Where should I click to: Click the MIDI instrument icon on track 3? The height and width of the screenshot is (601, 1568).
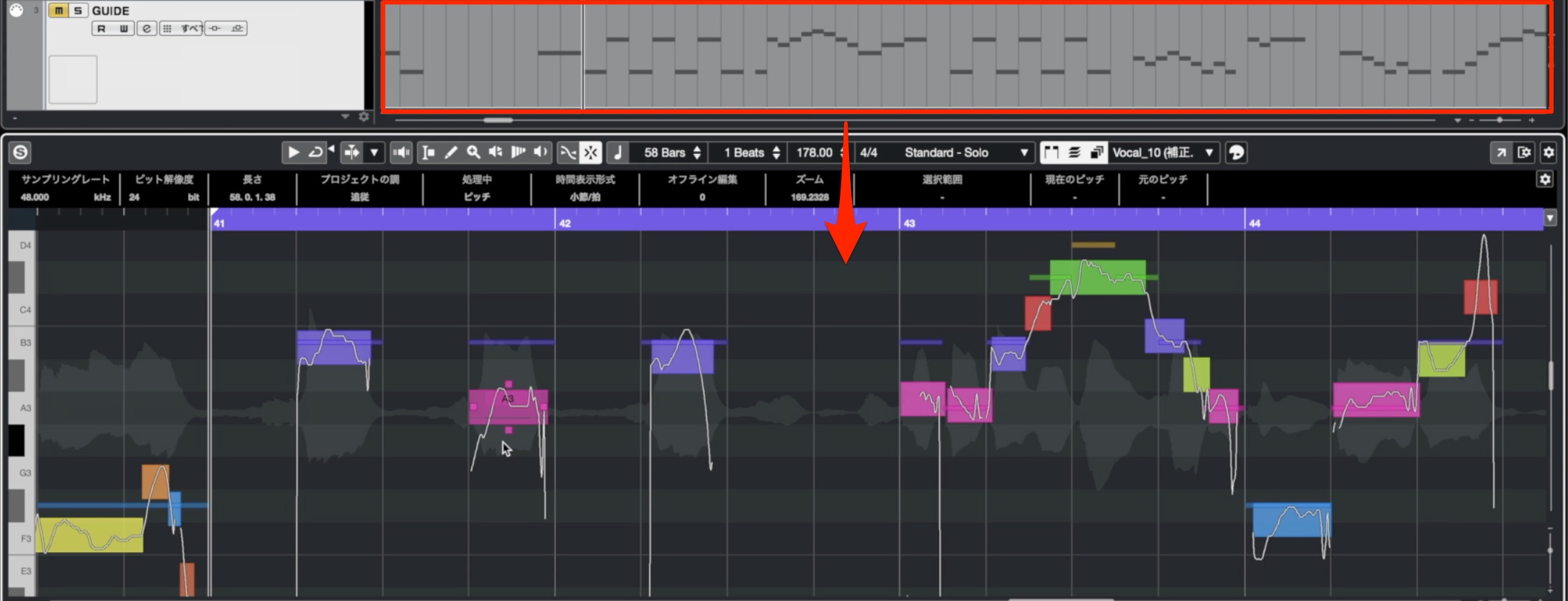[x=16, y=9]
